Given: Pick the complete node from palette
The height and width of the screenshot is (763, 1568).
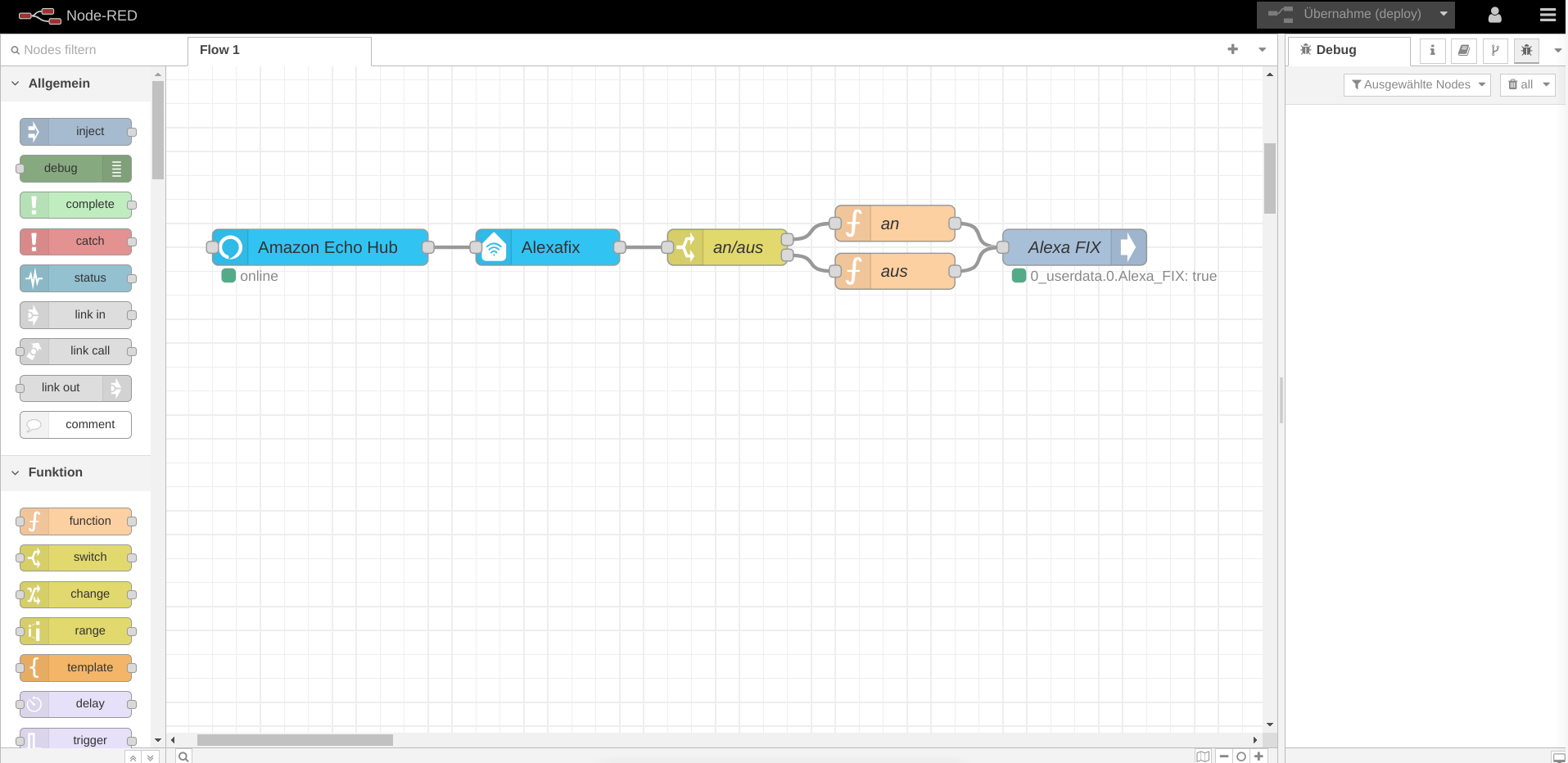Looking at the screenshot, I should [75, 205].
